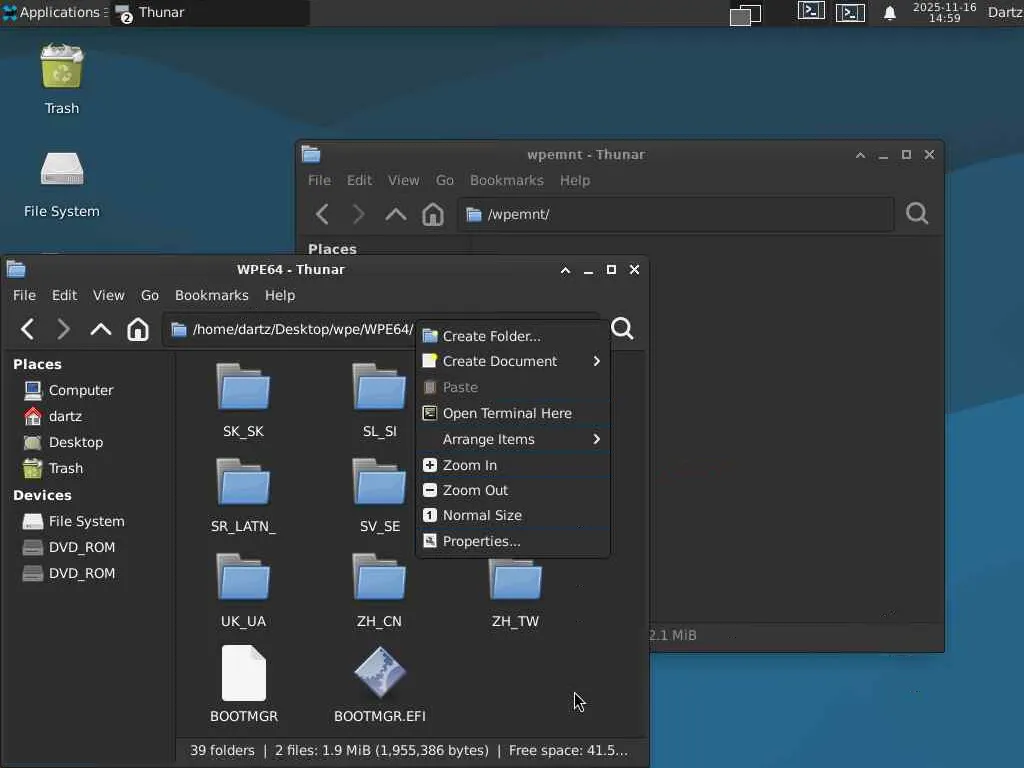Image resolution: width=1024 pixels, height=768 pixels.
Task: Open Bookmarks menu in WPE64 window
Action: pos(211,295)
